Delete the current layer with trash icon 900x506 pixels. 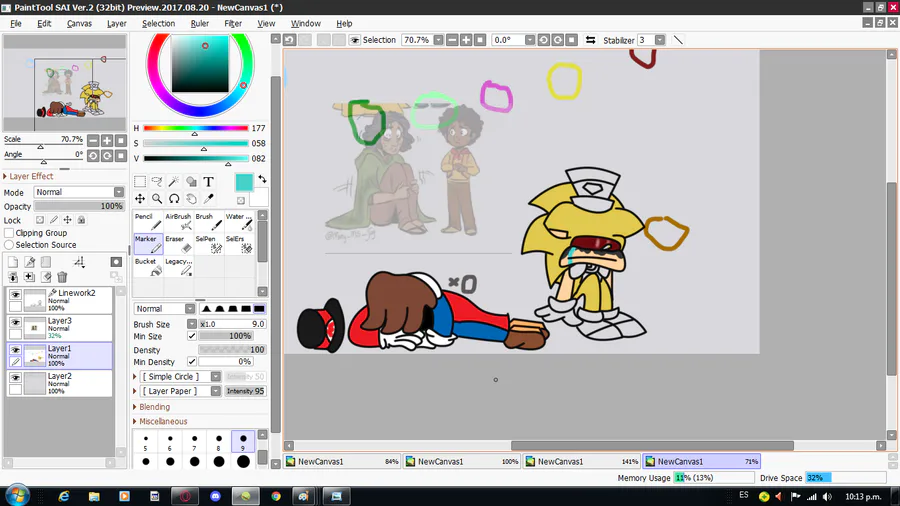[62, 277]
